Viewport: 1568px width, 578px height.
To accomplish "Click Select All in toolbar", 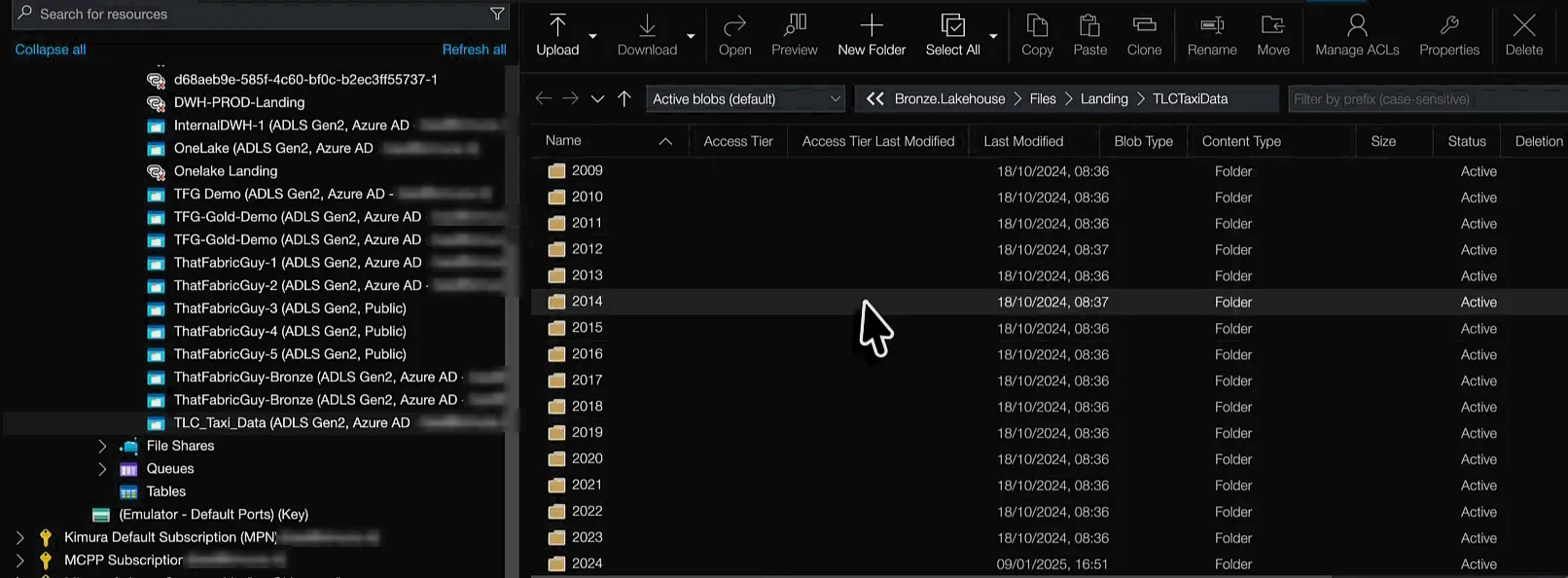I will pos(952,36).
